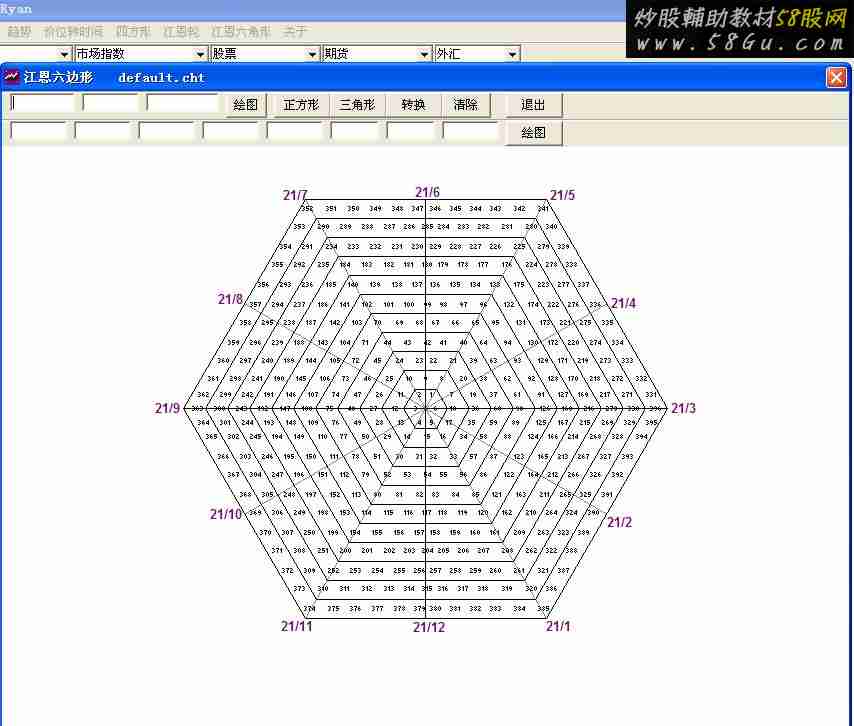Click the 21/12 label below the hexagon
854x726 pixels.
429,627
